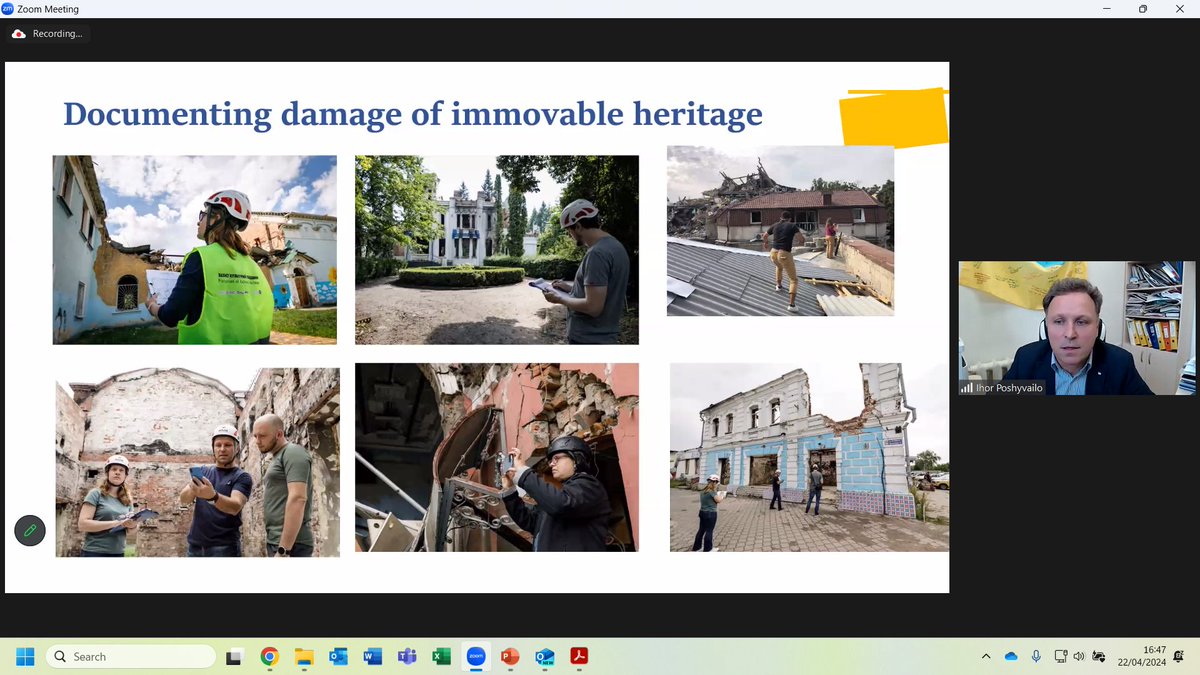This screenshot has width=1200, height=675.
Task: Click the Zoom icon on the taskbar
Action: 476,656
